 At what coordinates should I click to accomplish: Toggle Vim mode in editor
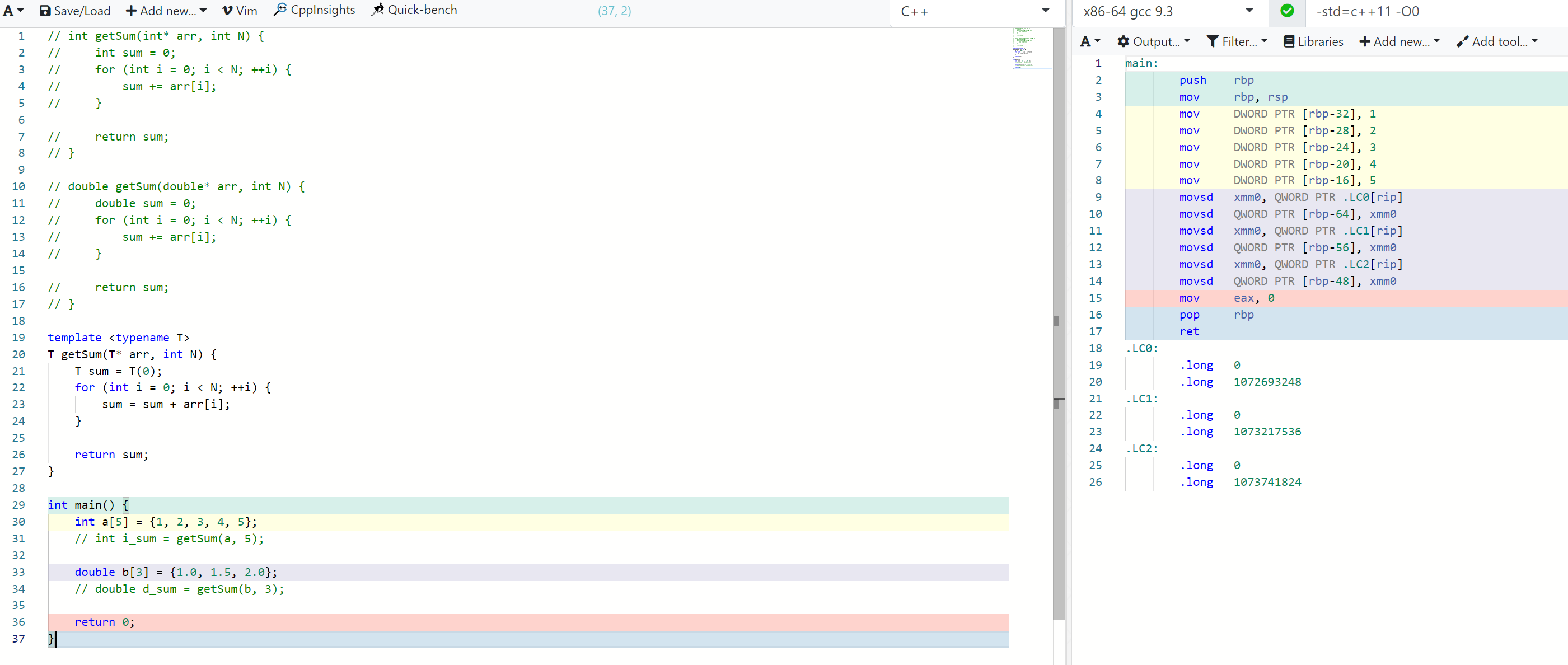(240, 11)
